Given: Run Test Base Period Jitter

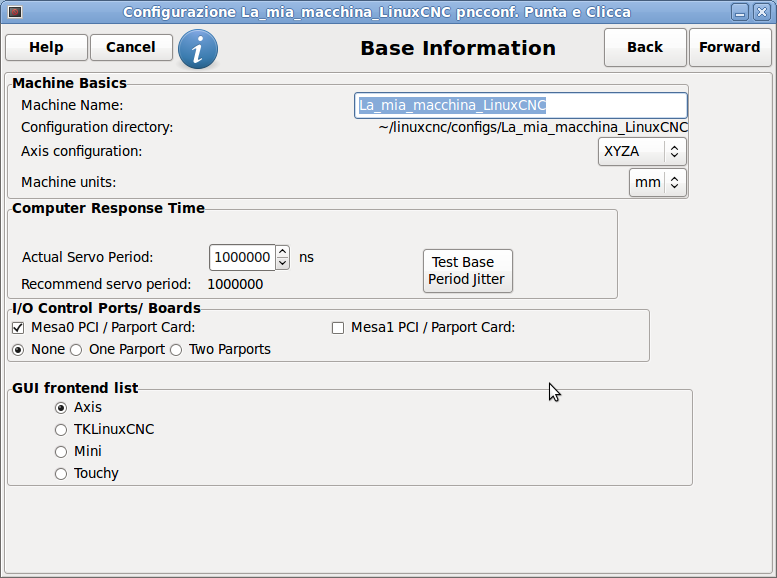Looking at the screenshot, I should pyautogui.click(x=467, y=271).
